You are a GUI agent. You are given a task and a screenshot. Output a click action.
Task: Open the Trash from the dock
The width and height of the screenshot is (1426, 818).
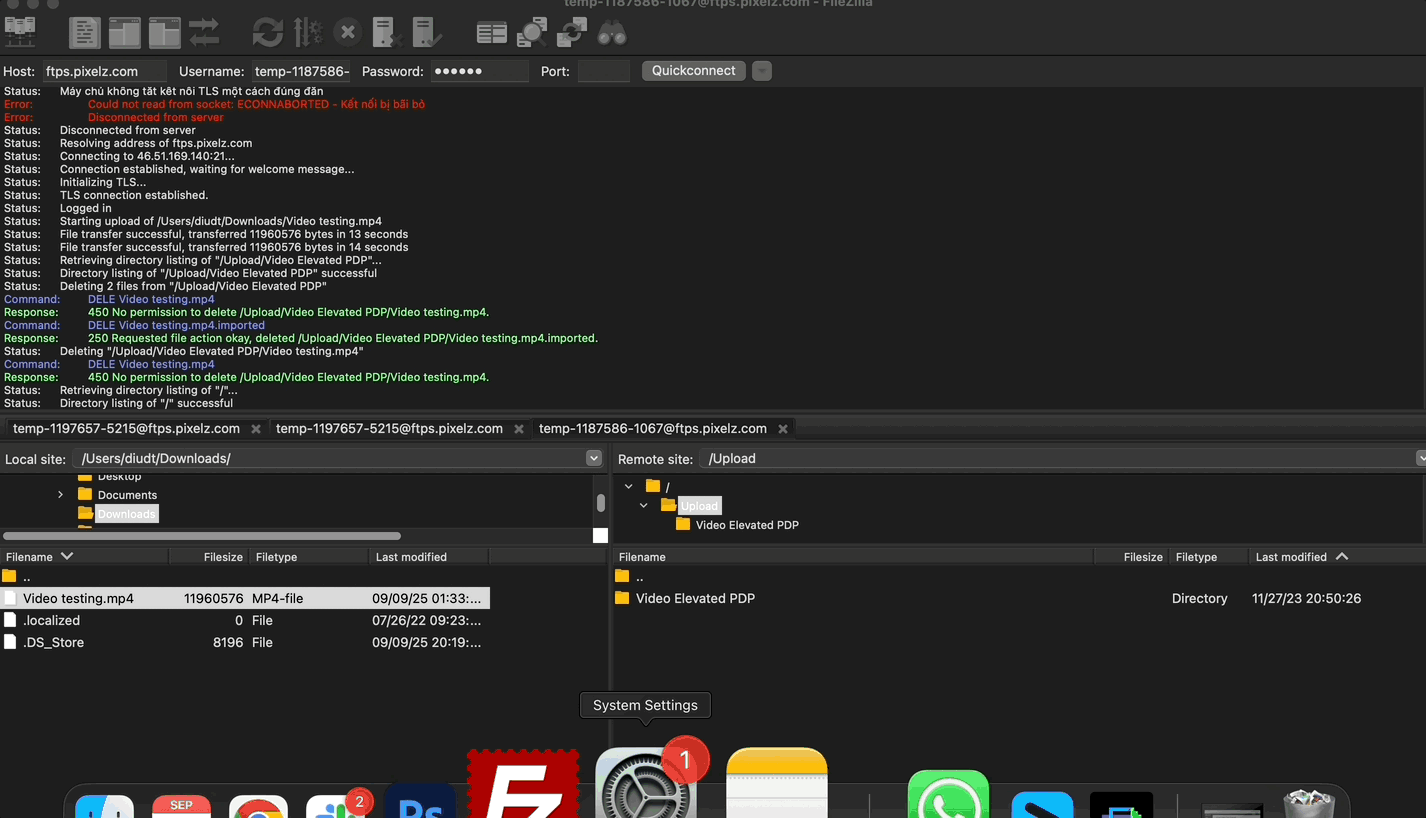tap(1309, 803)
